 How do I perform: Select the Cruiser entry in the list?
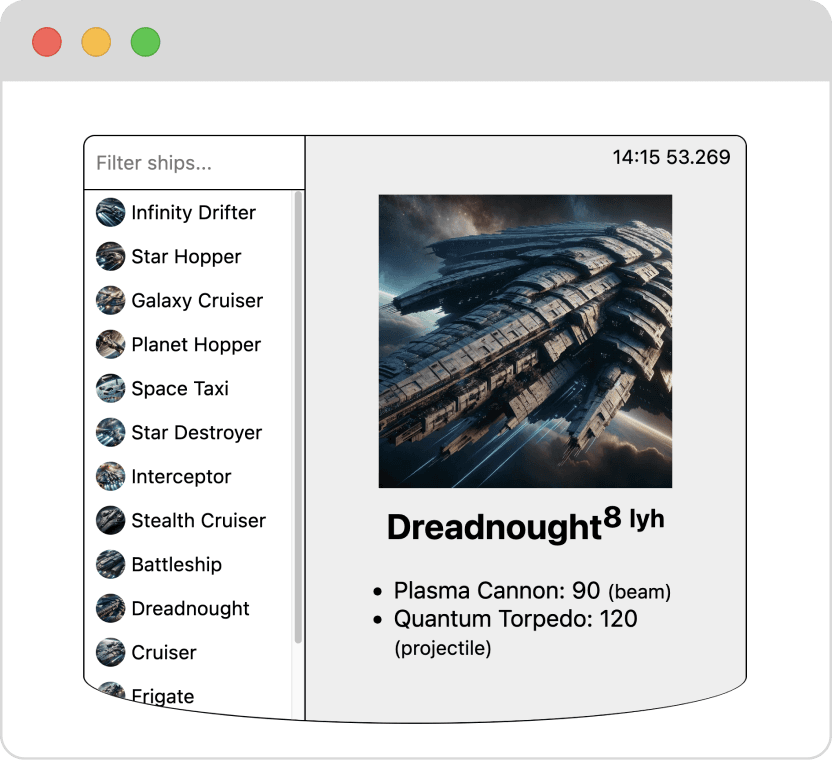(163, 652)
